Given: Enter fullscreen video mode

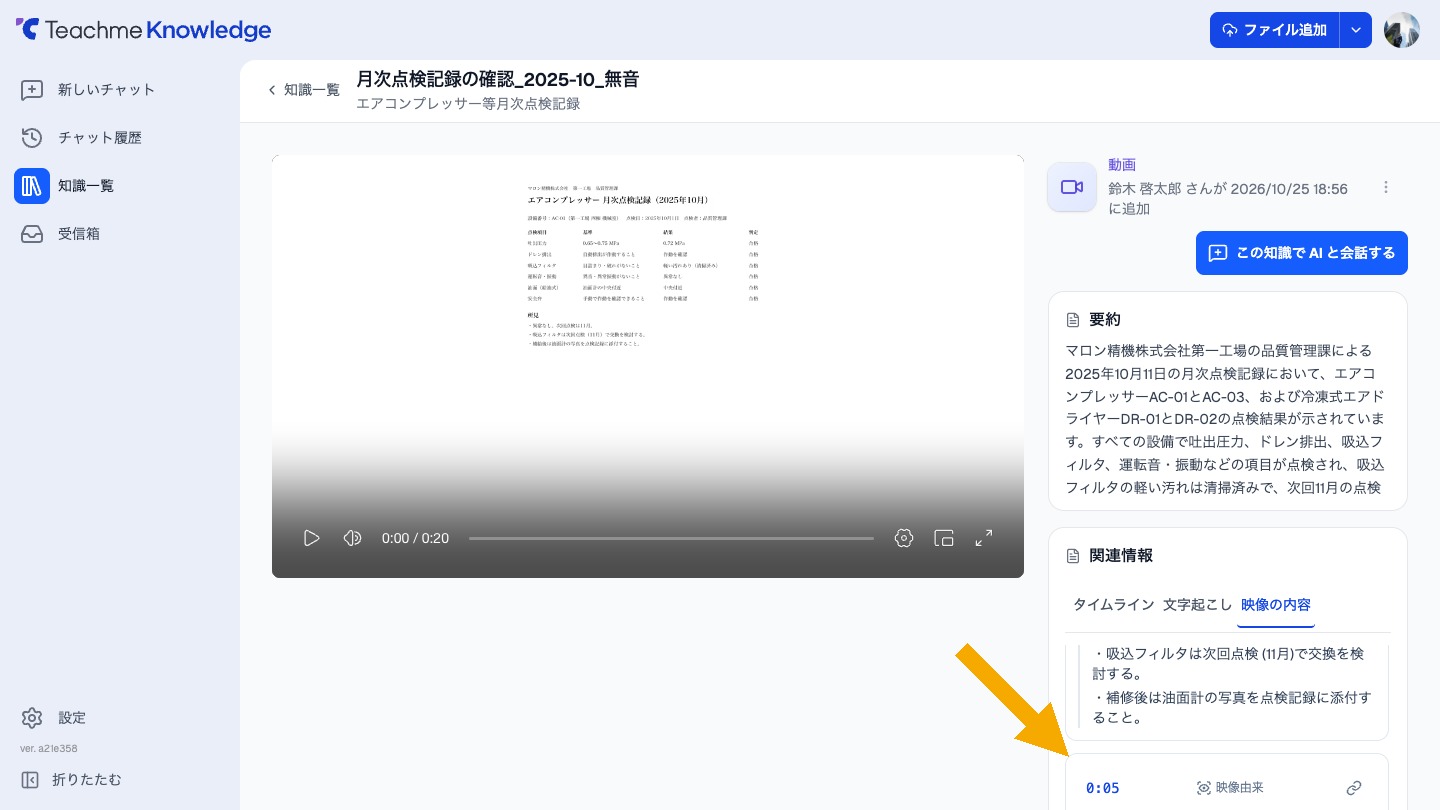Looking at the screenshot, I should [x=984, y=538].
